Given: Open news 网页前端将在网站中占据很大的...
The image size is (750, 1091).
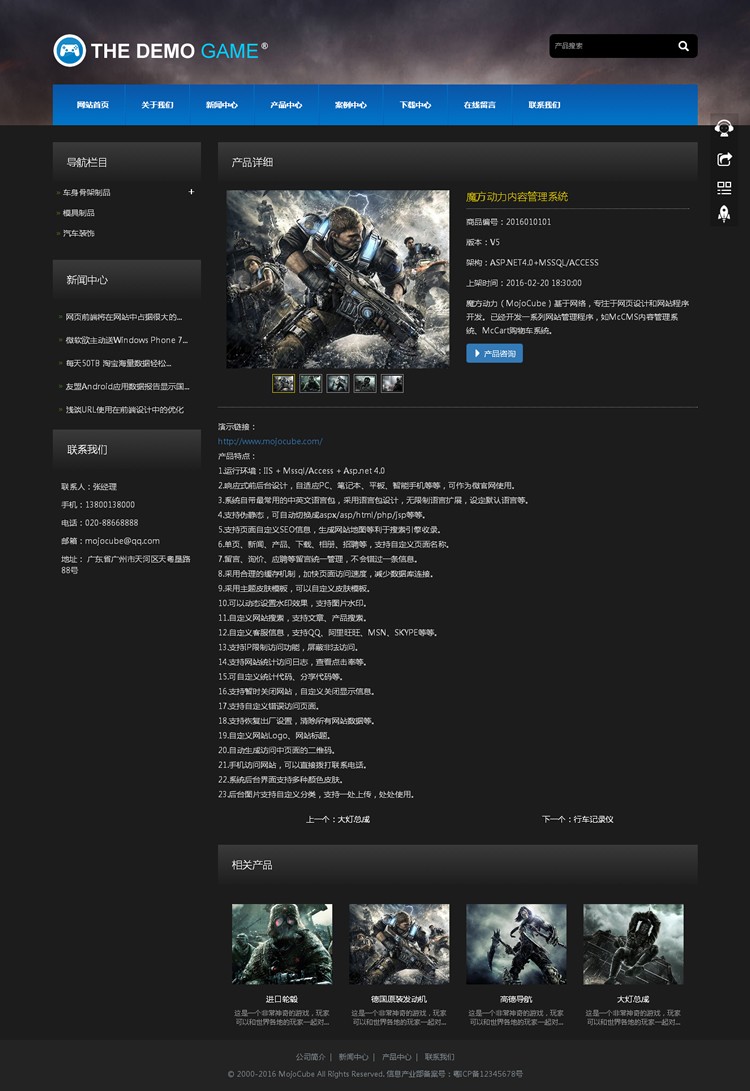Looking at the screenshot, I should pyautogui.click(x=123, y=317).
